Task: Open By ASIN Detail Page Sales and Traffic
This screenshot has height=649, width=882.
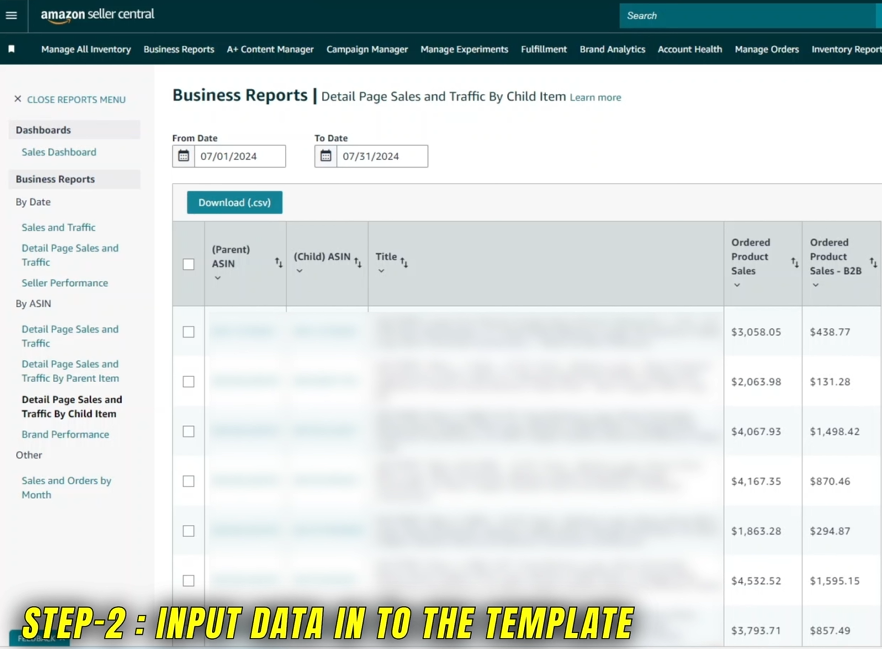Action: pos(70,336)
